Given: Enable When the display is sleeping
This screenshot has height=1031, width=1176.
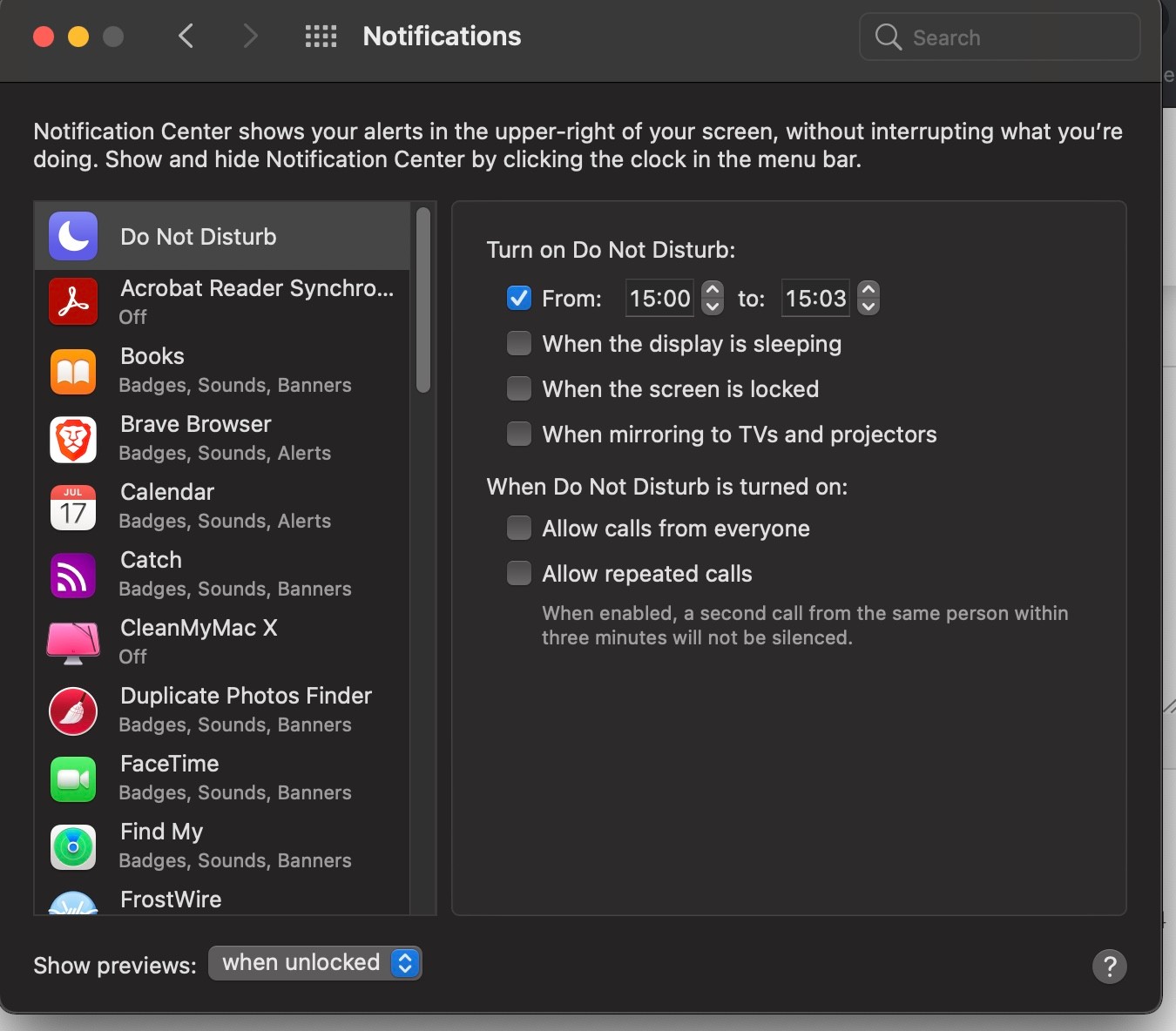Looking at the screenshot, I should [x=519, y=344].
